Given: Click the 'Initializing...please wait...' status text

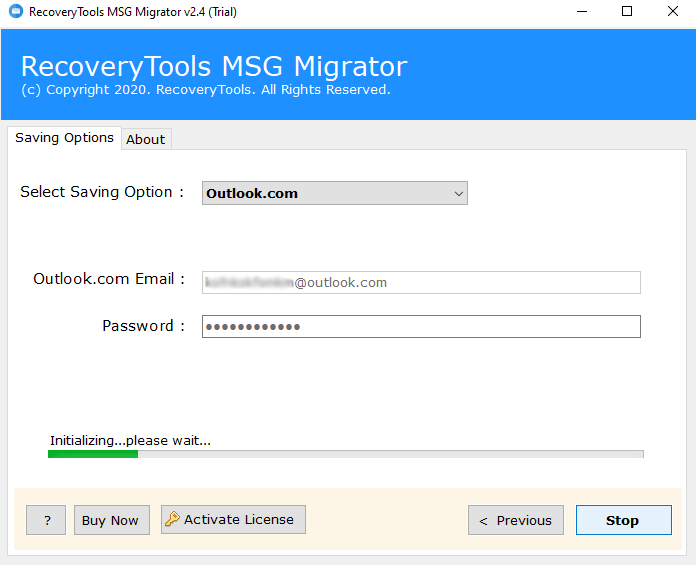Looking at the screenshot, I should tap(130, 440).
